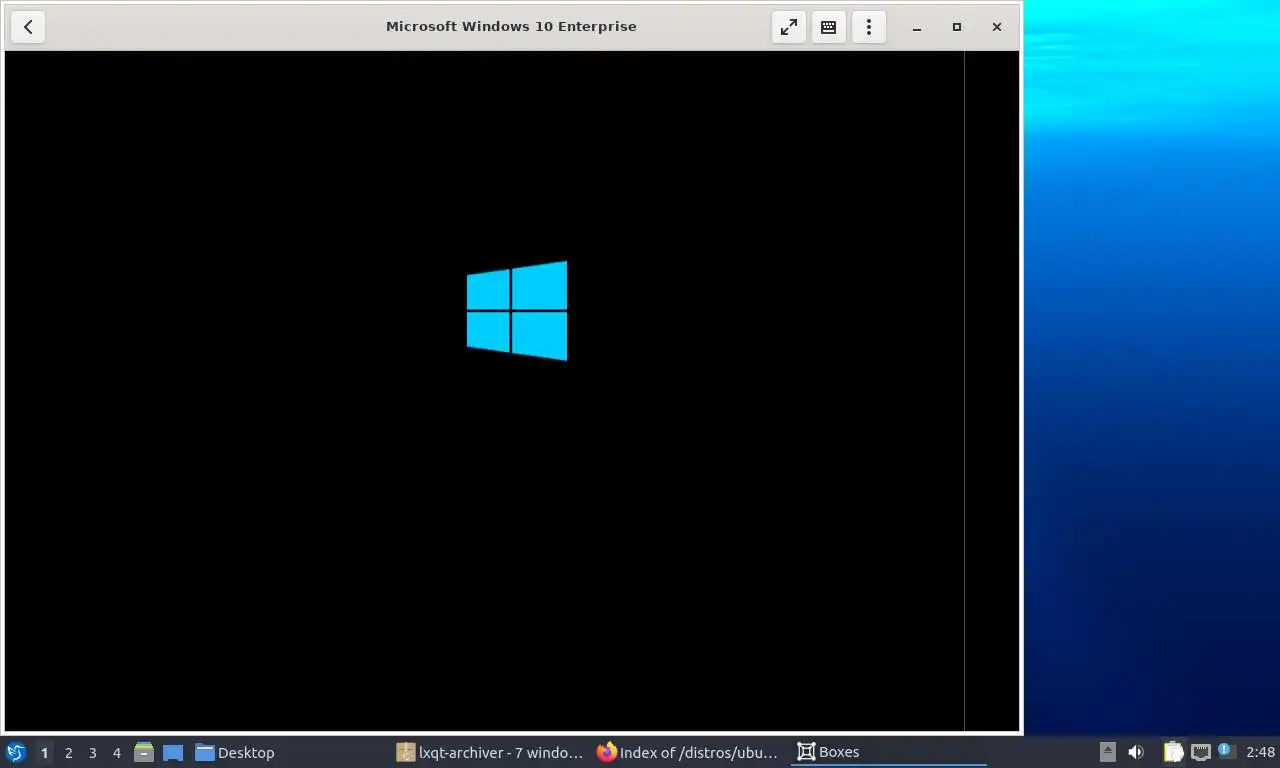Open the removable media eject icon

click(1107, 752)
